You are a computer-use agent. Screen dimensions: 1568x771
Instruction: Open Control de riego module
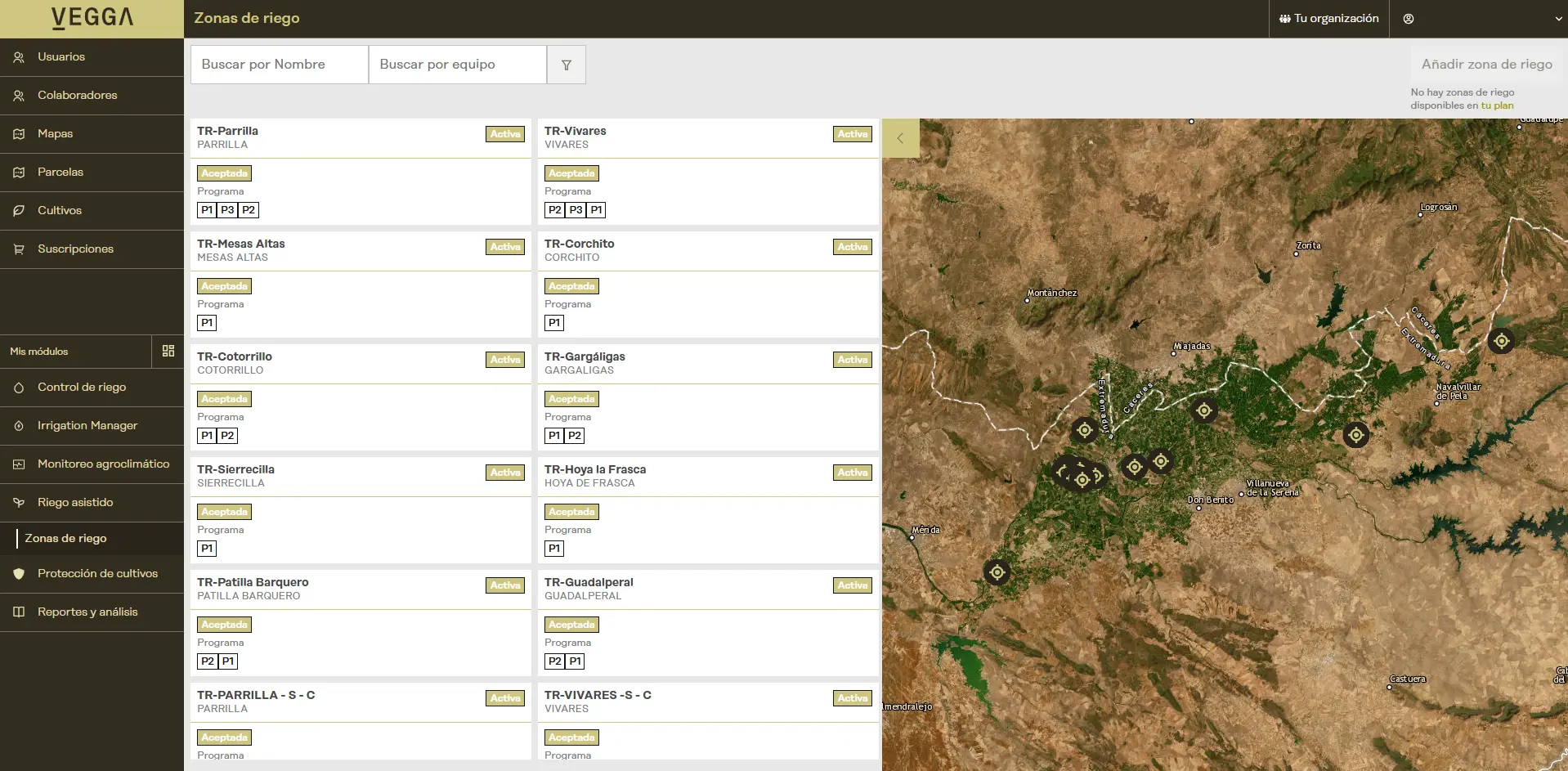click(92, 388)
